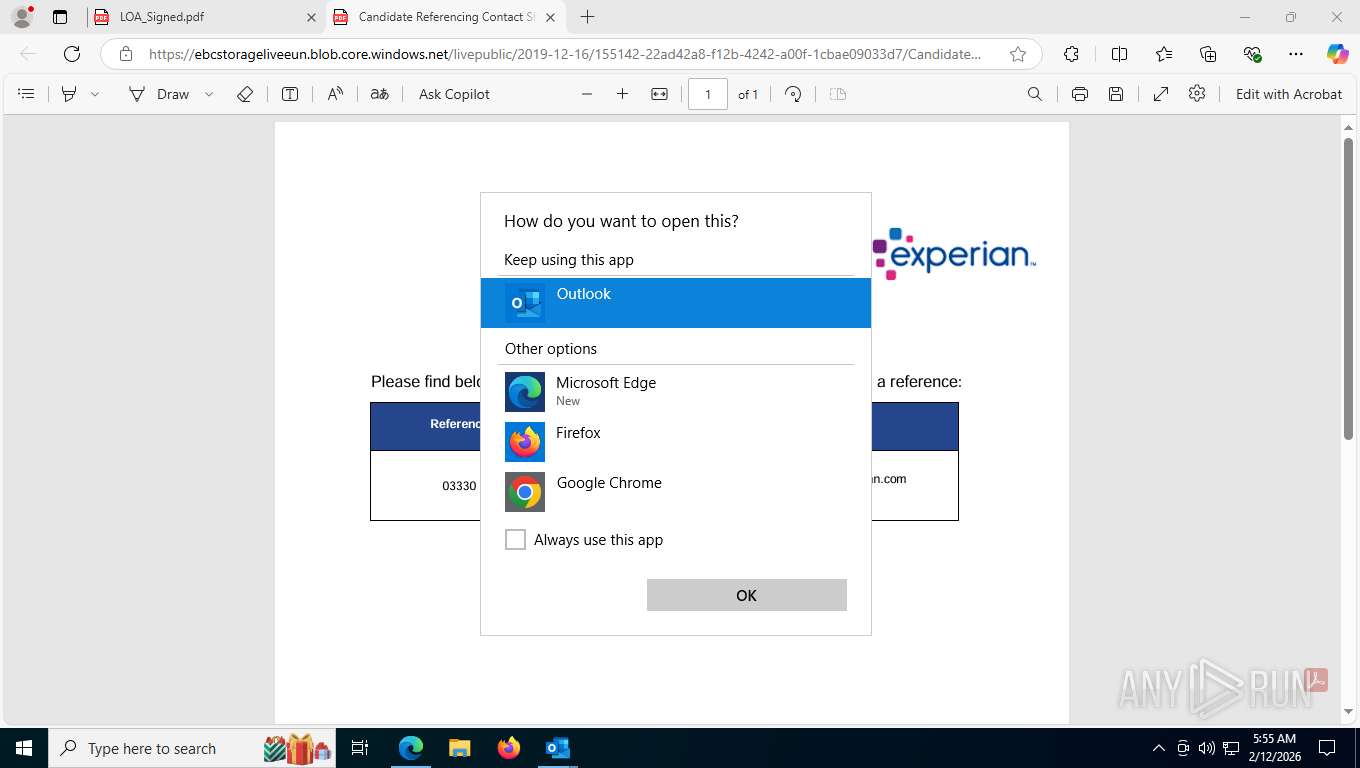
Task: Rotate the PDF page
Action: pos(793,94)
